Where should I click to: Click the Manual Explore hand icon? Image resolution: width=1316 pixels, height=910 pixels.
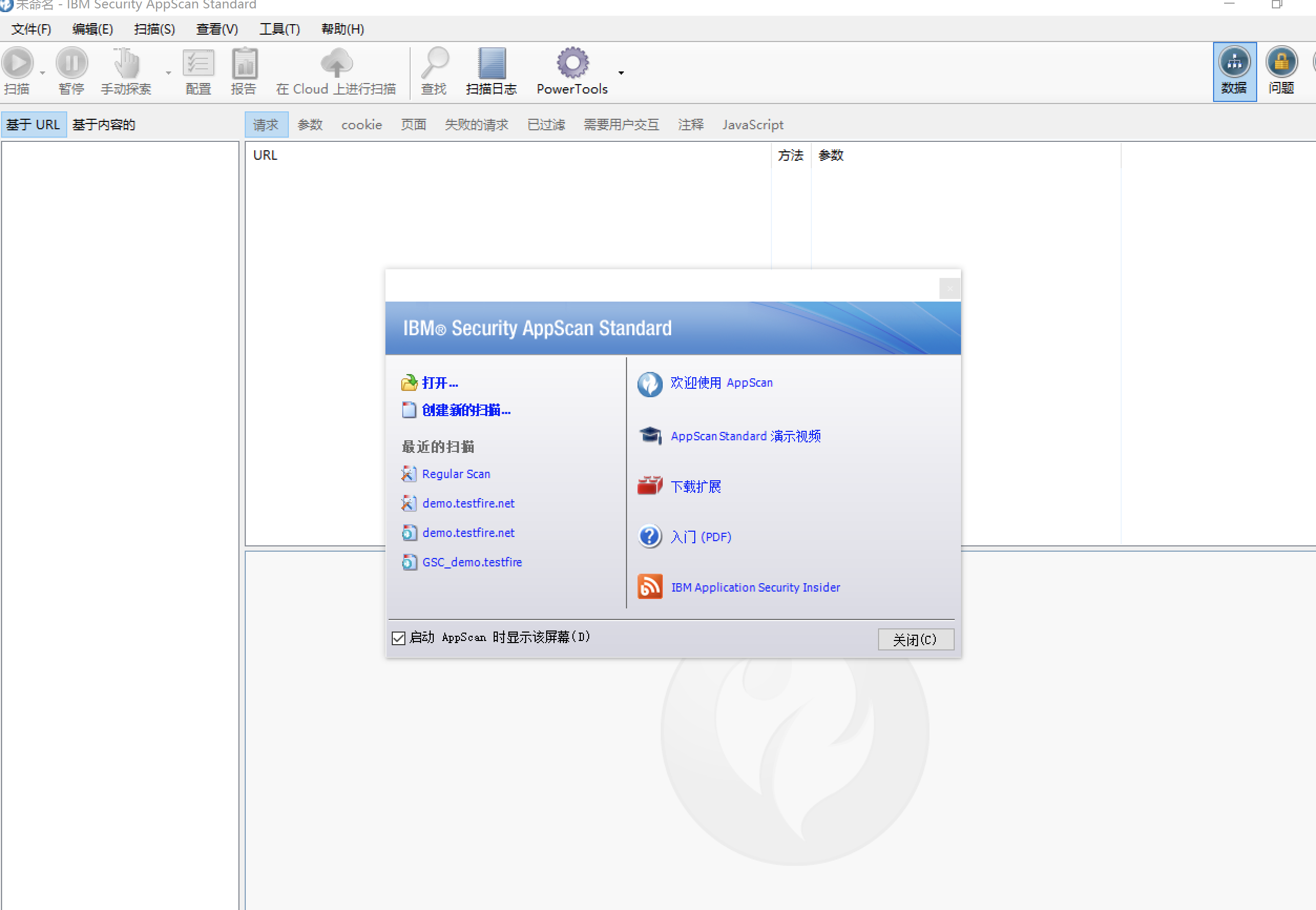click(126, 63)
